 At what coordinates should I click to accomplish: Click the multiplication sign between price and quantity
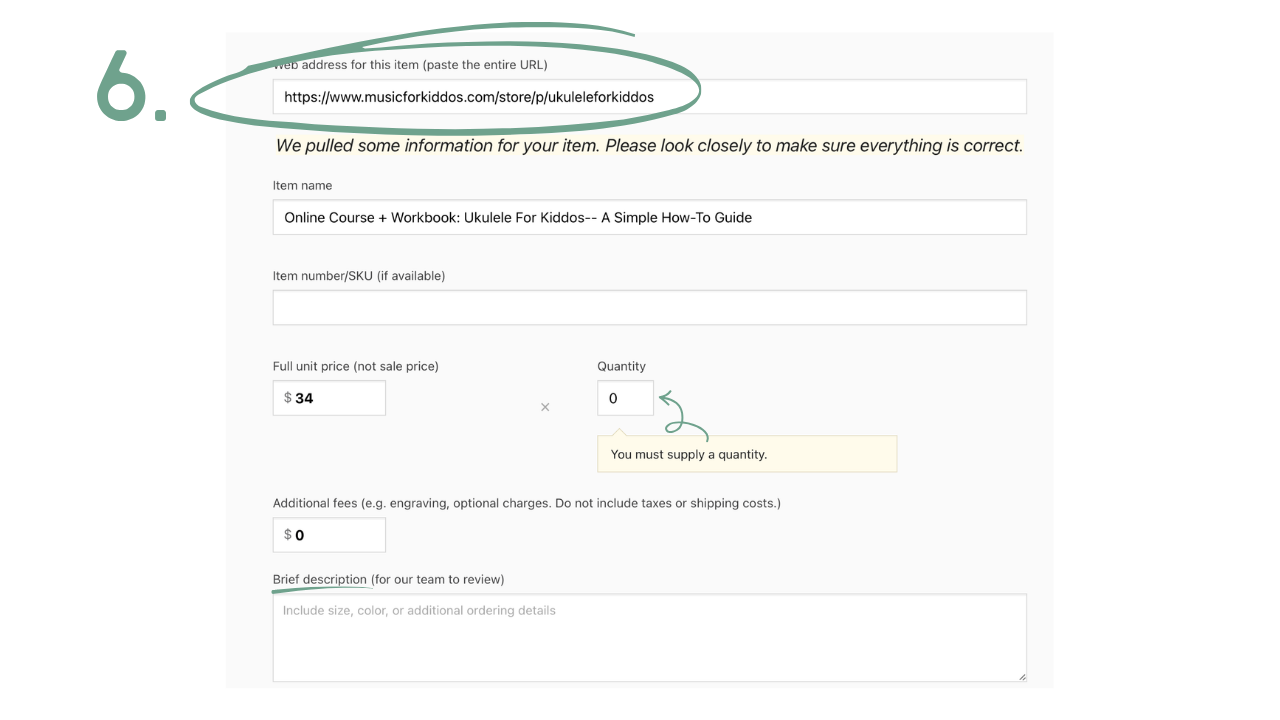545,407
